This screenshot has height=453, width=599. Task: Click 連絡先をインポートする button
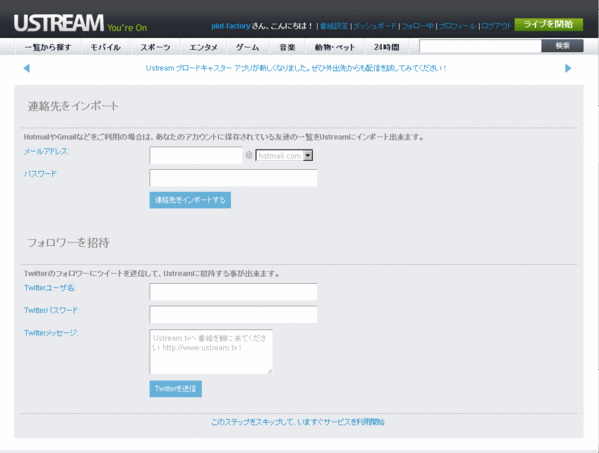click(190, 200)
